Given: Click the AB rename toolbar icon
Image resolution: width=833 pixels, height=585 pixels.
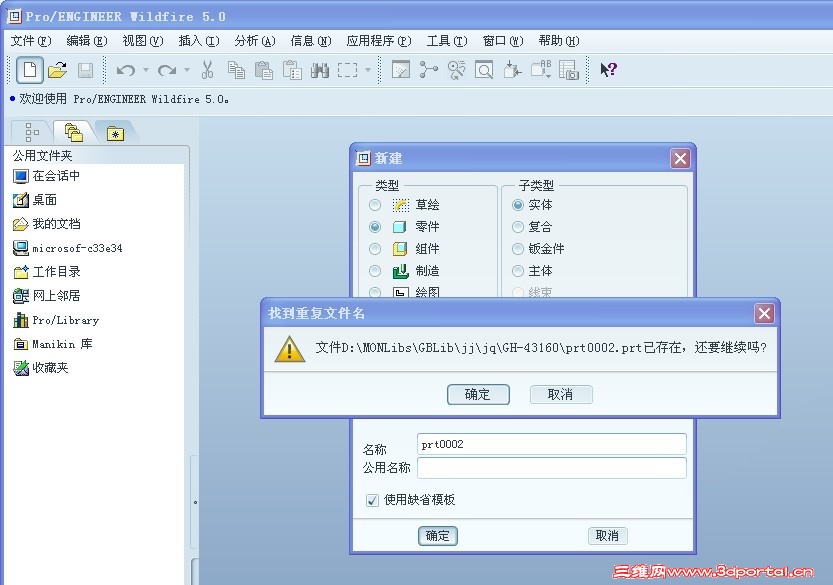Looking at the screenshot, I should tap(541, 70).
